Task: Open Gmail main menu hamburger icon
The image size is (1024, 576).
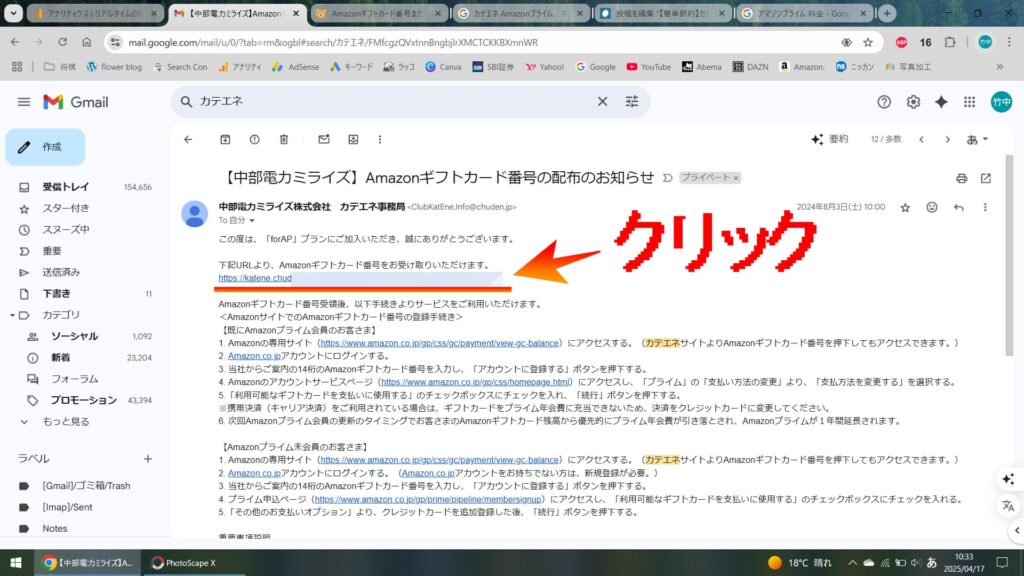Action: coord(24,102)
